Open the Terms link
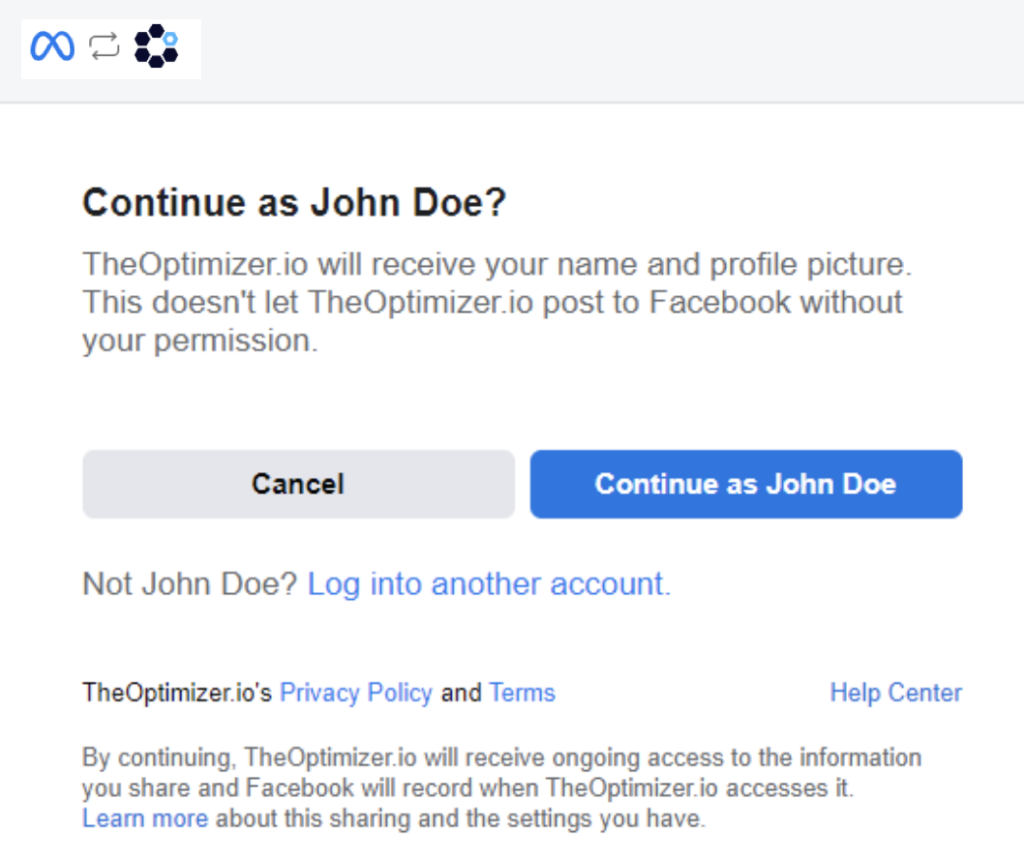 [x=522, y=692]
